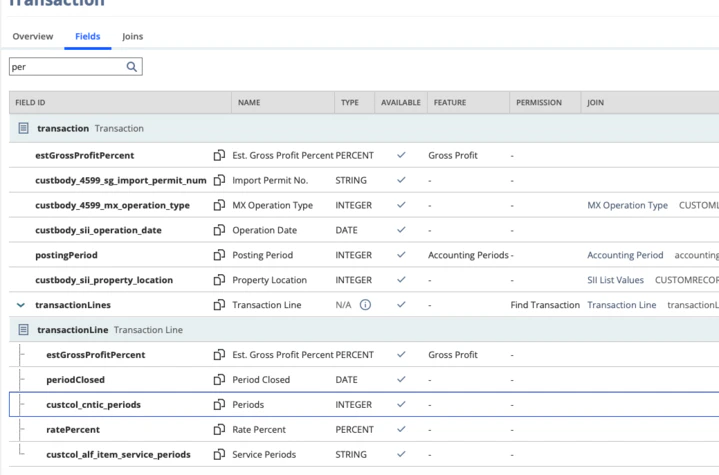This screenshot has width=719, height=475.
Task: Copy field ID custbody_4599_sg_import_permit_num
Action: click(219, 180)
